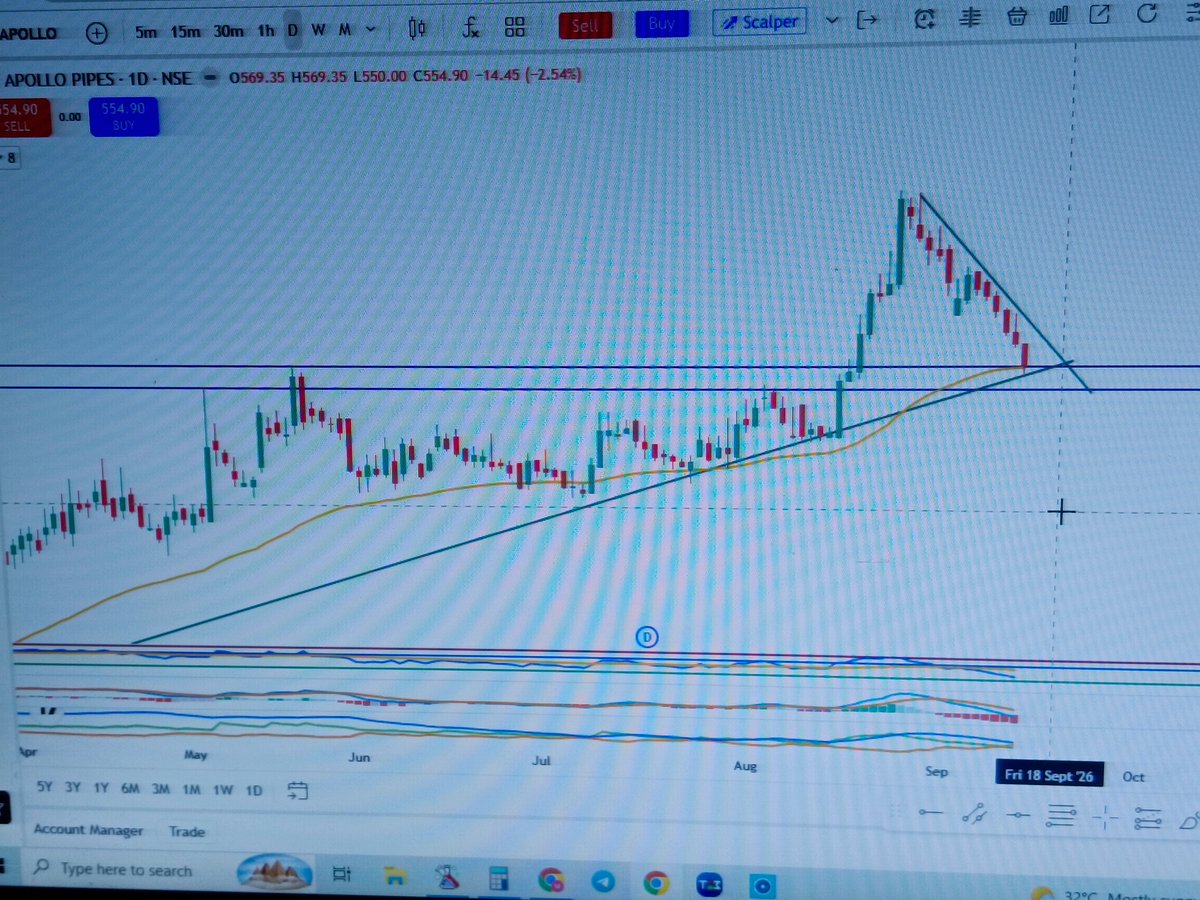This screenshot has width=1200, height=900.
Task: Open the indicators fx menu
Action: tap(472, 27)
